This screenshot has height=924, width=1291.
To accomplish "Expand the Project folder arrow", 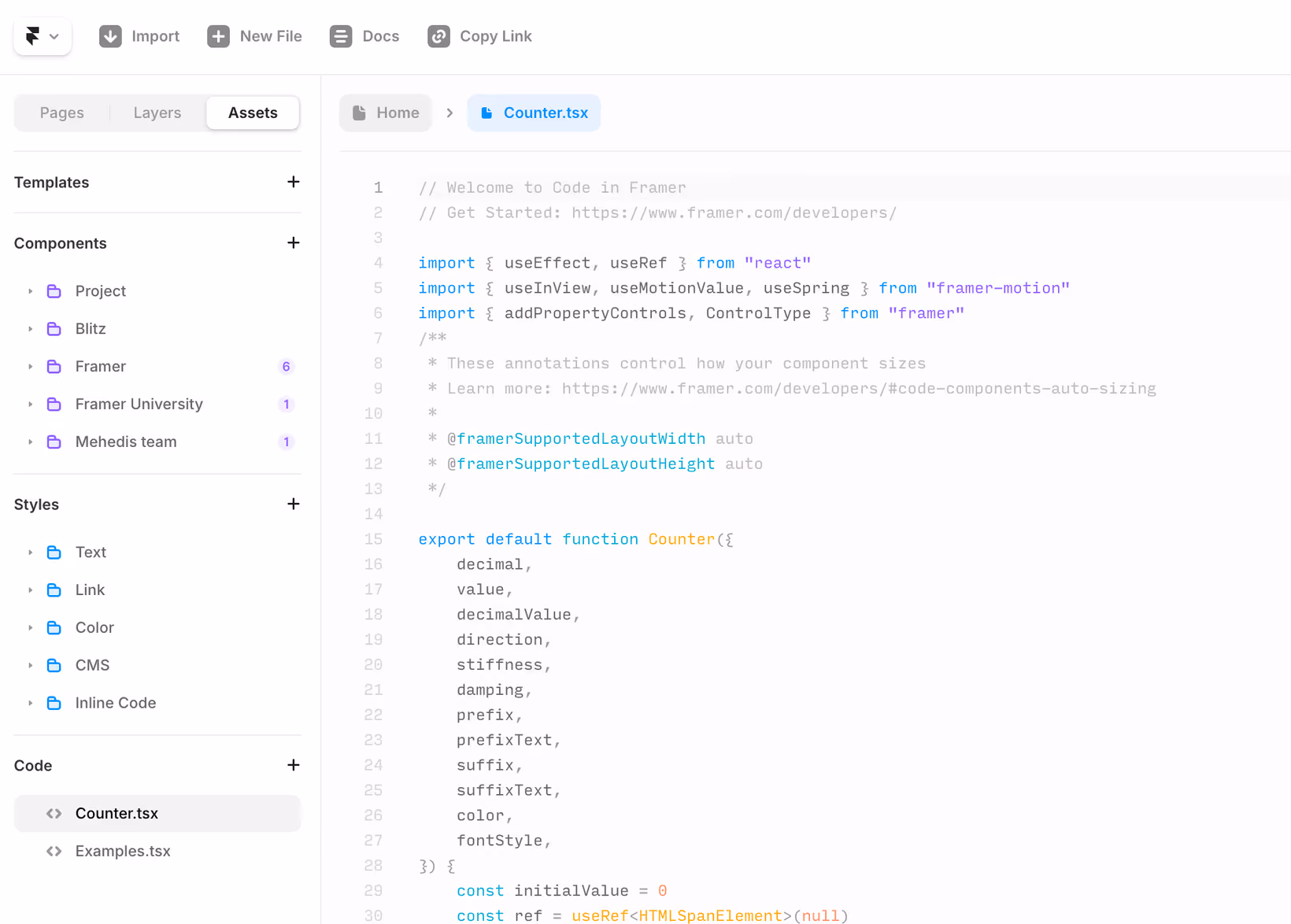I will pos(31,291).
